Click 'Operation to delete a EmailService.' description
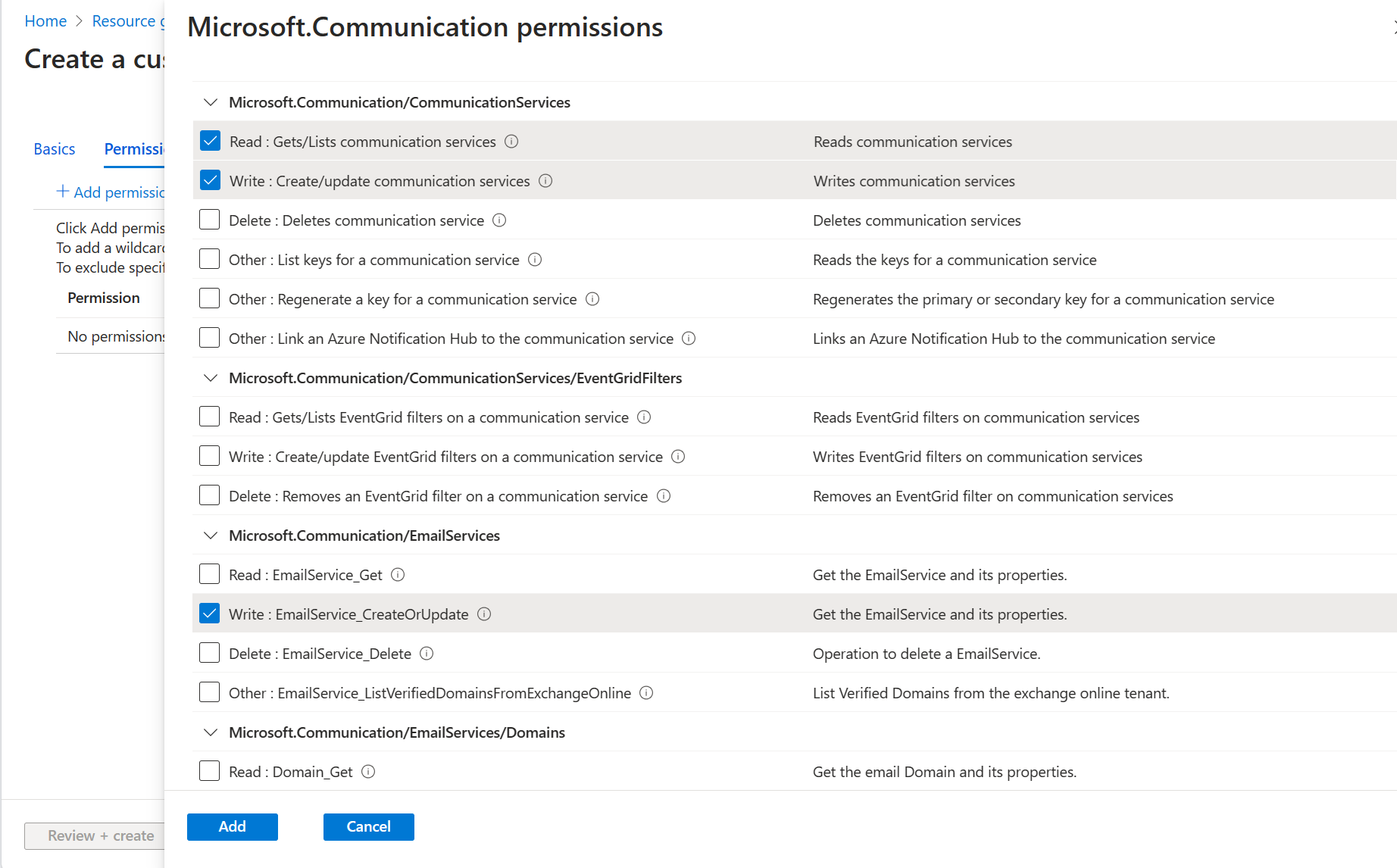This screenshot has height=868, width=1397. pyautogui.click(x=927, y=654)
